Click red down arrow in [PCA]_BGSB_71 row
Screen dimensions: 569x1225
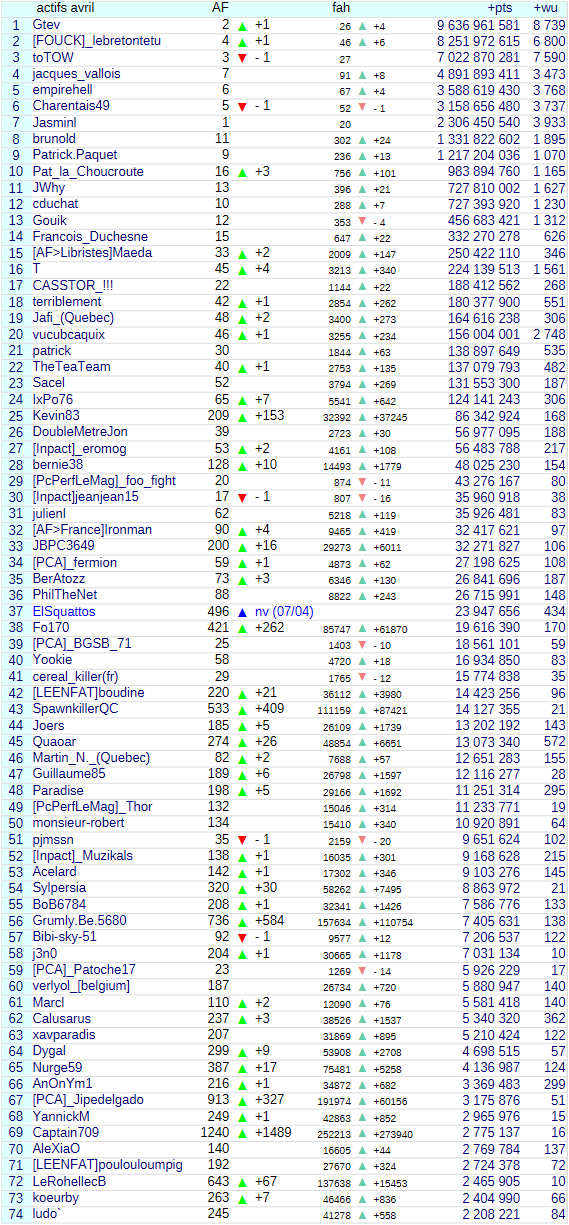click(362, 644)
